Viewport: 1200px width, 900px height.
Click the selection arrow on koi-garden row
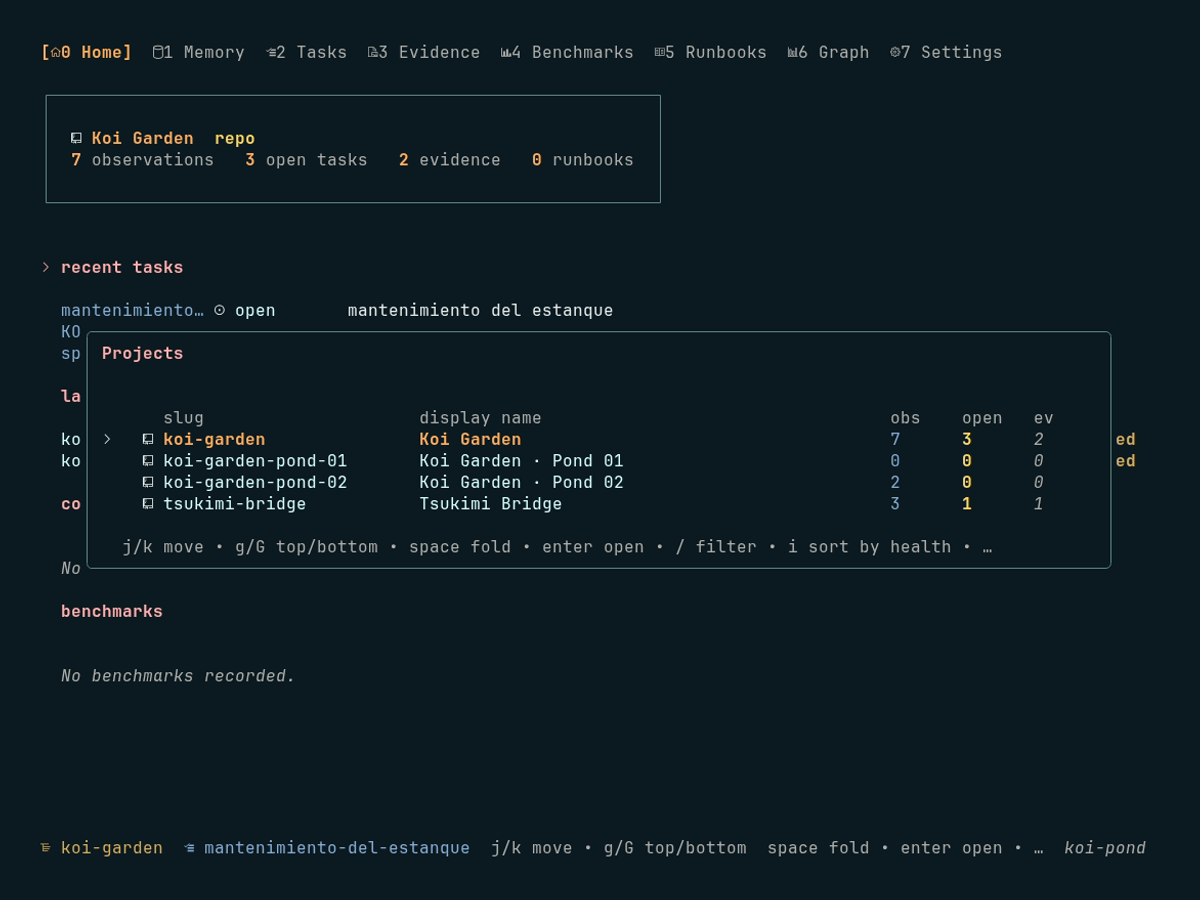[x=107, y=439]
